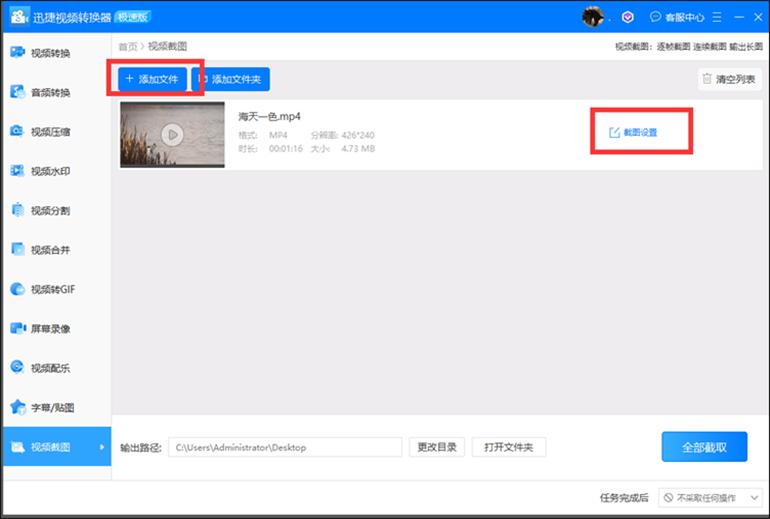Click the VIP badge icon in title bar
Viewport: 770px width, 519px height.
coord(627,17)
